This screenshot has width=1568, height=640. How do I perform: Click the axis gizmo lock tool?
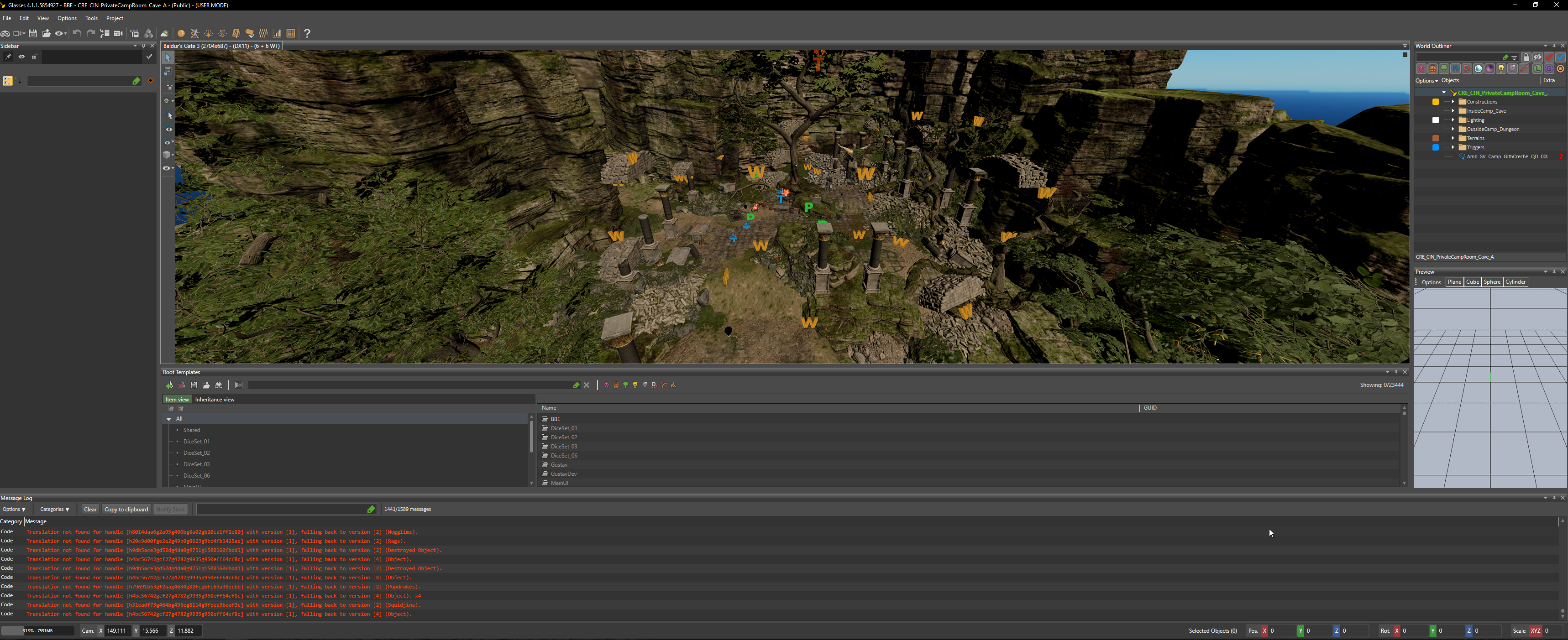tap(168, 86)
